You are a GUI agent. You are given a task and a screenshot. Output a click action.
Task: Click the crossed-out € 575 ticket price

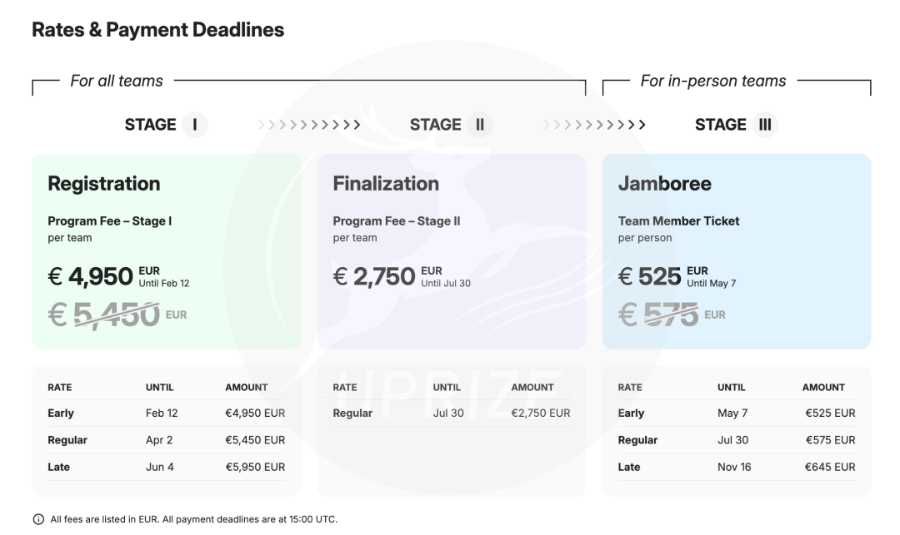[657, 315]
